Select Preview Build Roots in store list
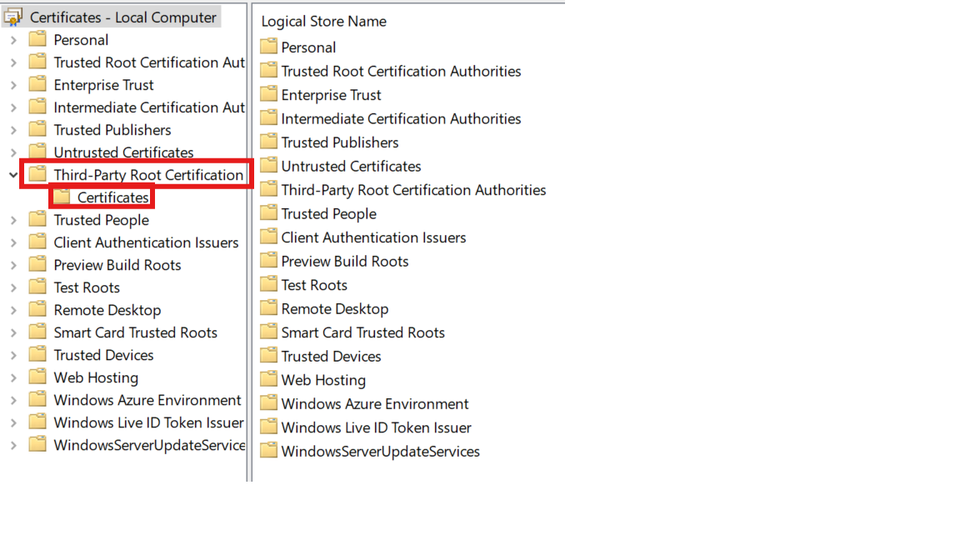 pos(345,261)
